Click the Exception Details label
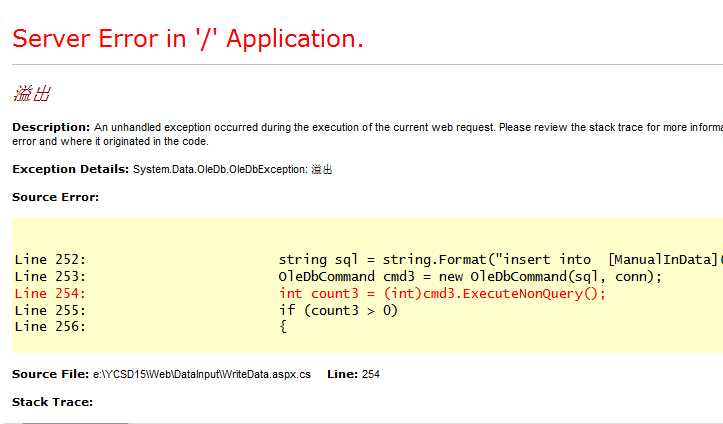This screenshot has height=424, width=723. tap(71, 169)
